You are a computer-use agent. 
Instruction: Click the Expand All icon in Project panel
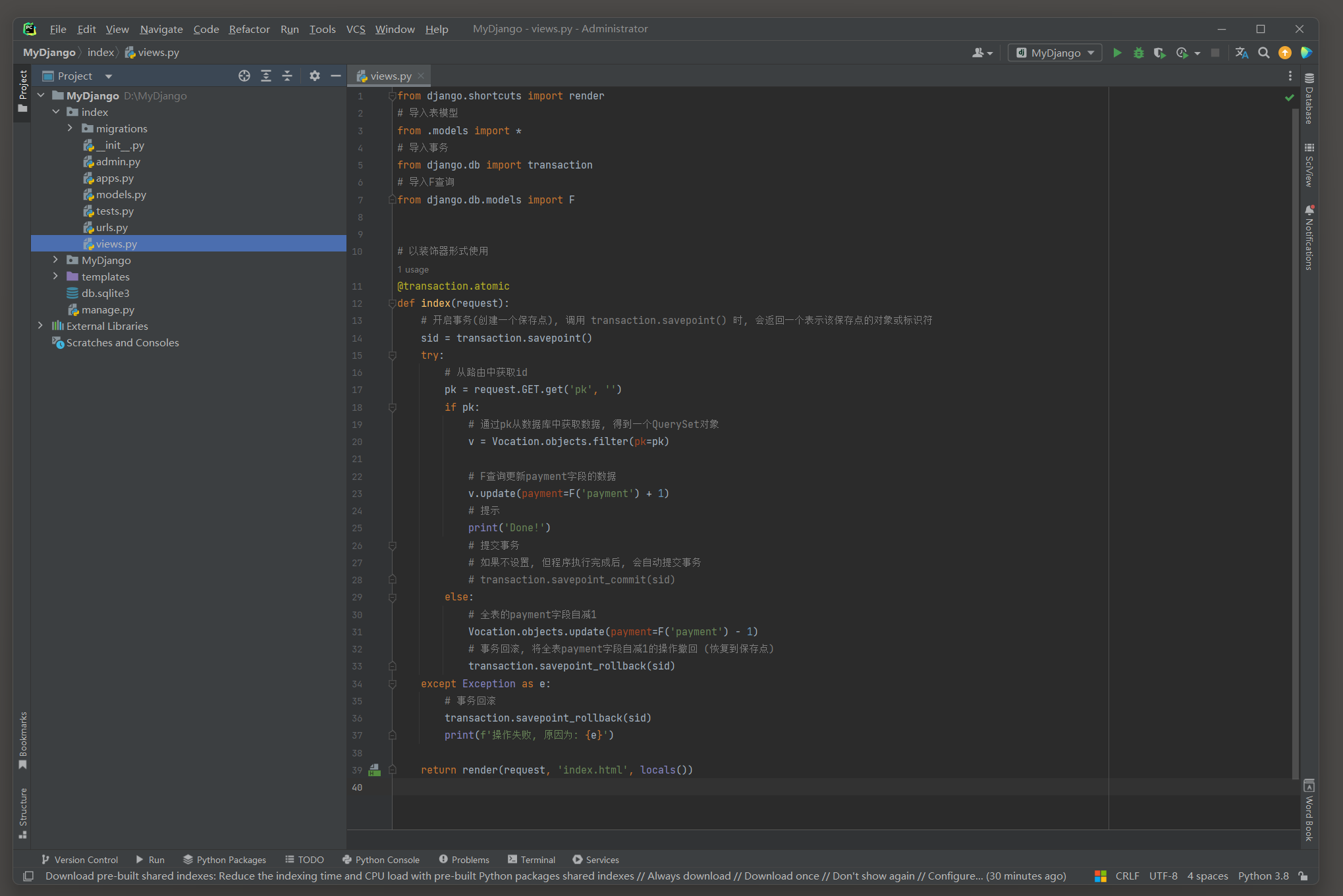click(x=266, y=76)
